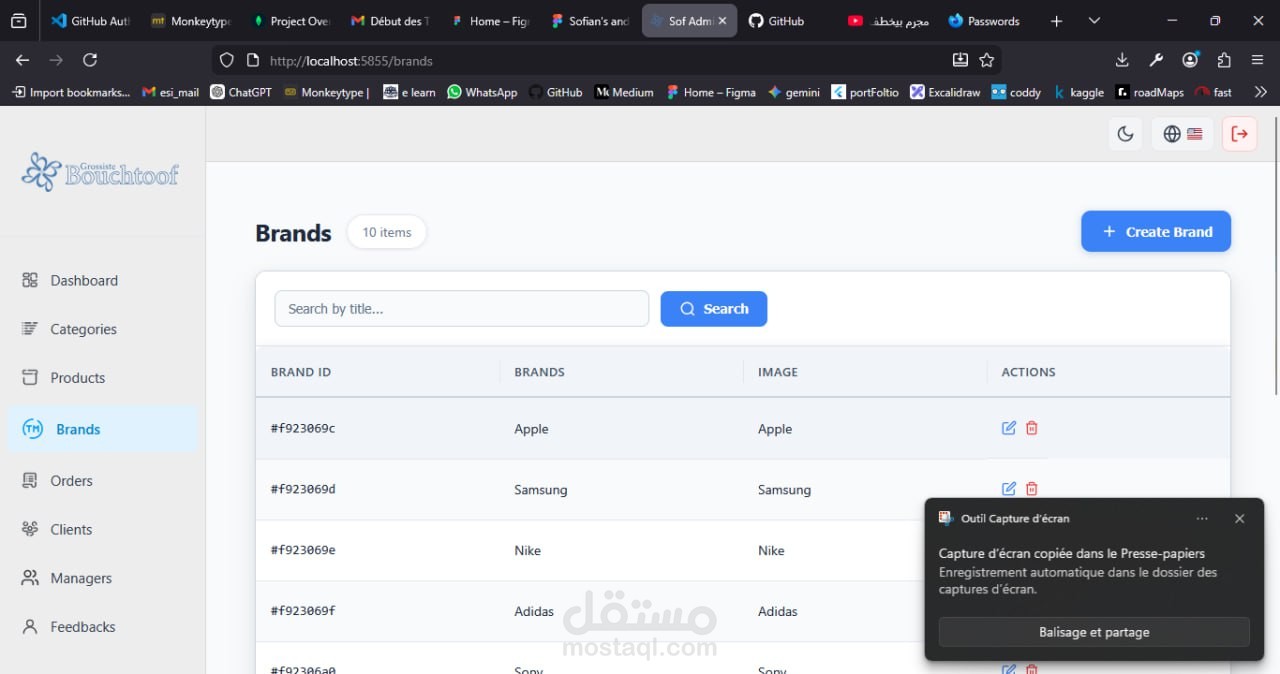Open Excalidraw bookmark
Screen dimensions: 1280x674
(945, 92)
